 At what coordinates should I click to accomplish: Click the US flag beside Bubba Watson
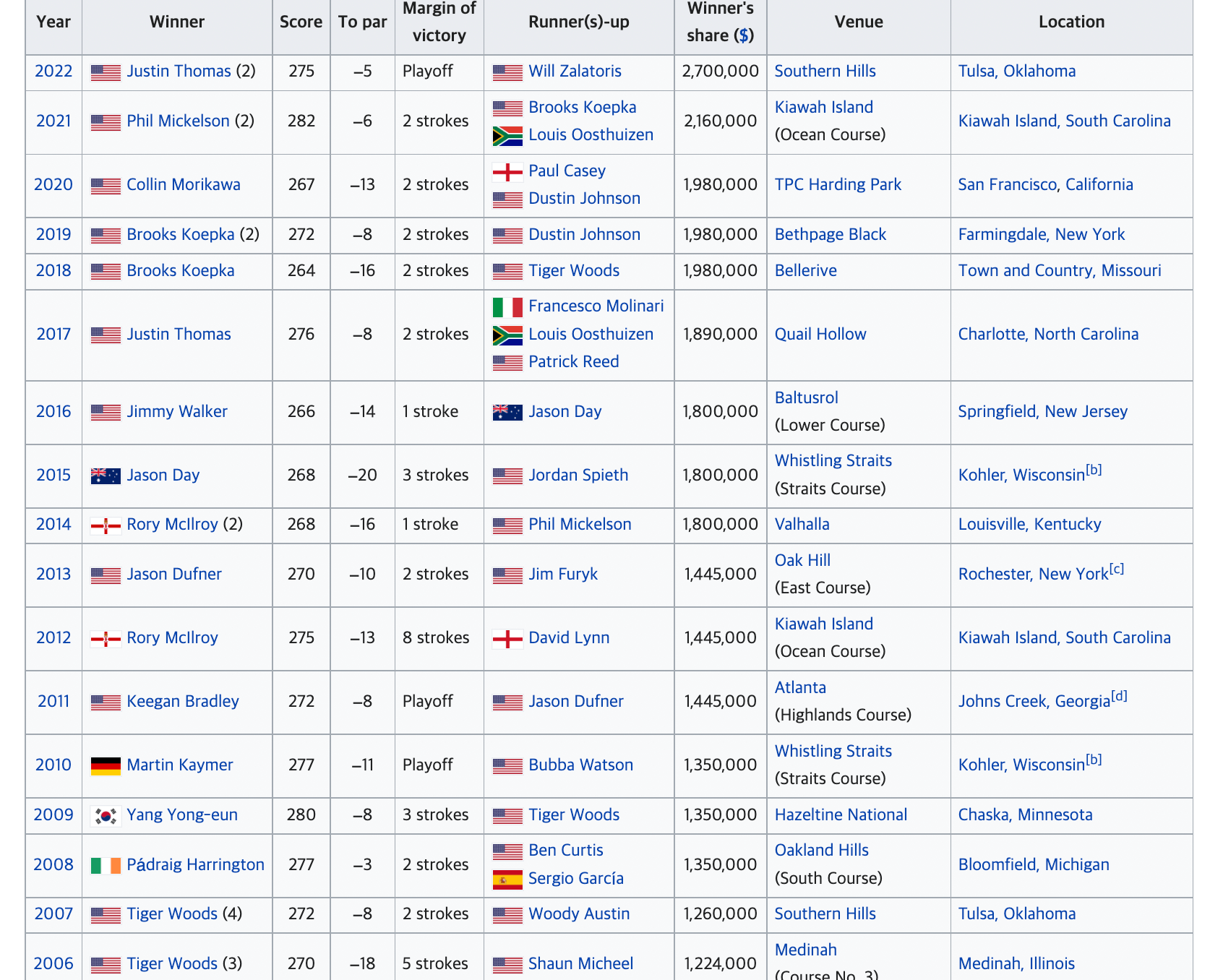pyautogui.click(x=507, y=766)
